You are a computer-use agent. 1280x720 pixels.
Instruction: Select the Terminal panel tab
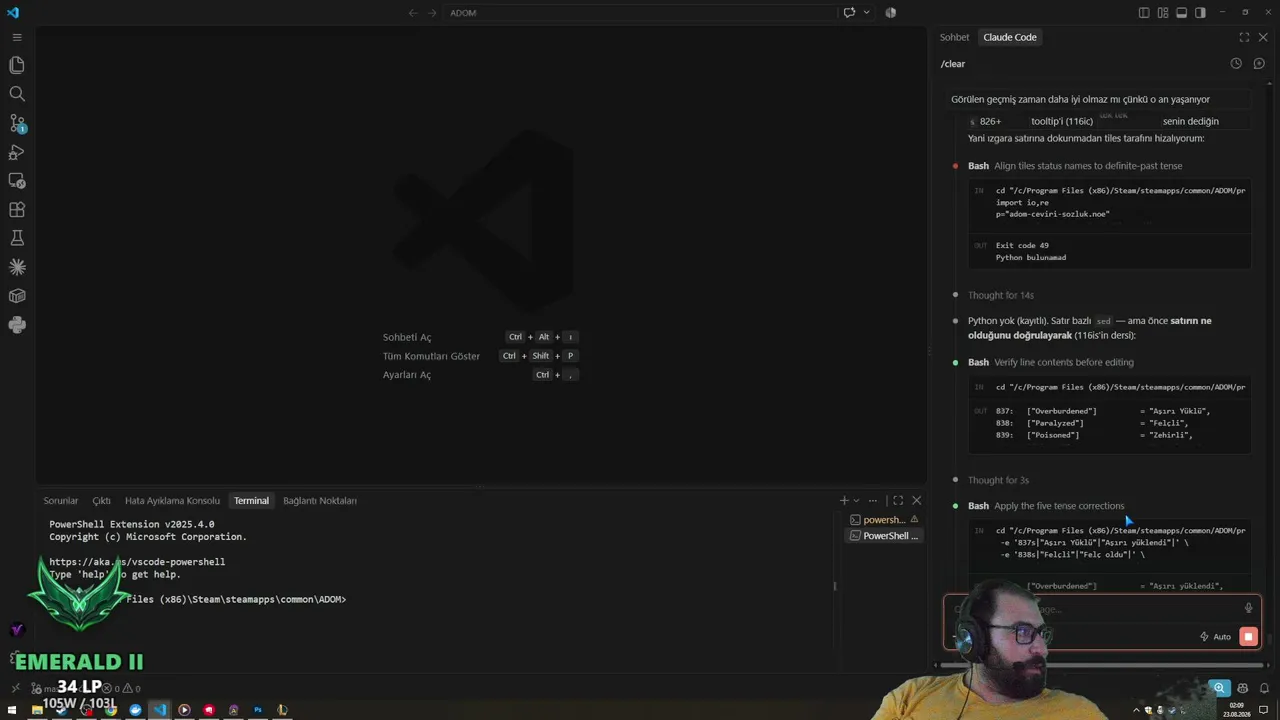tap(251, 501)
